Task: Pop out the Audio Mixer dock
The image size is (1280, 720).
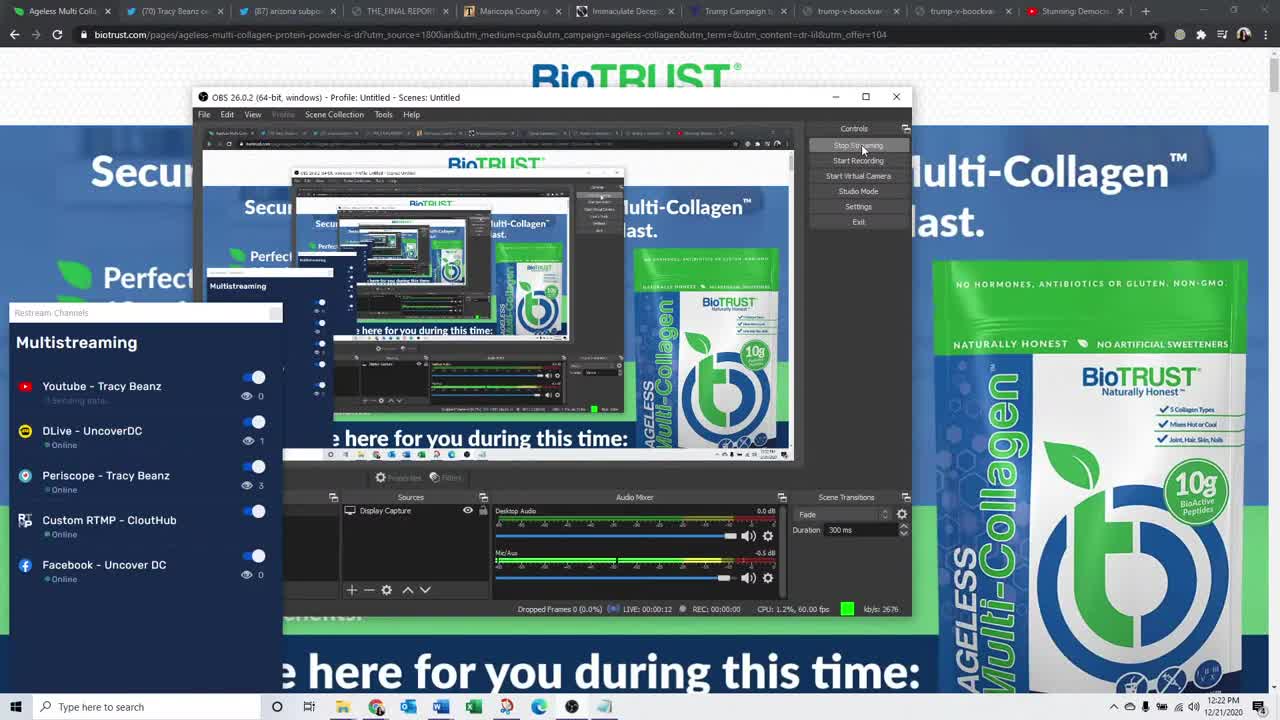Action: (x=782, y=497)
